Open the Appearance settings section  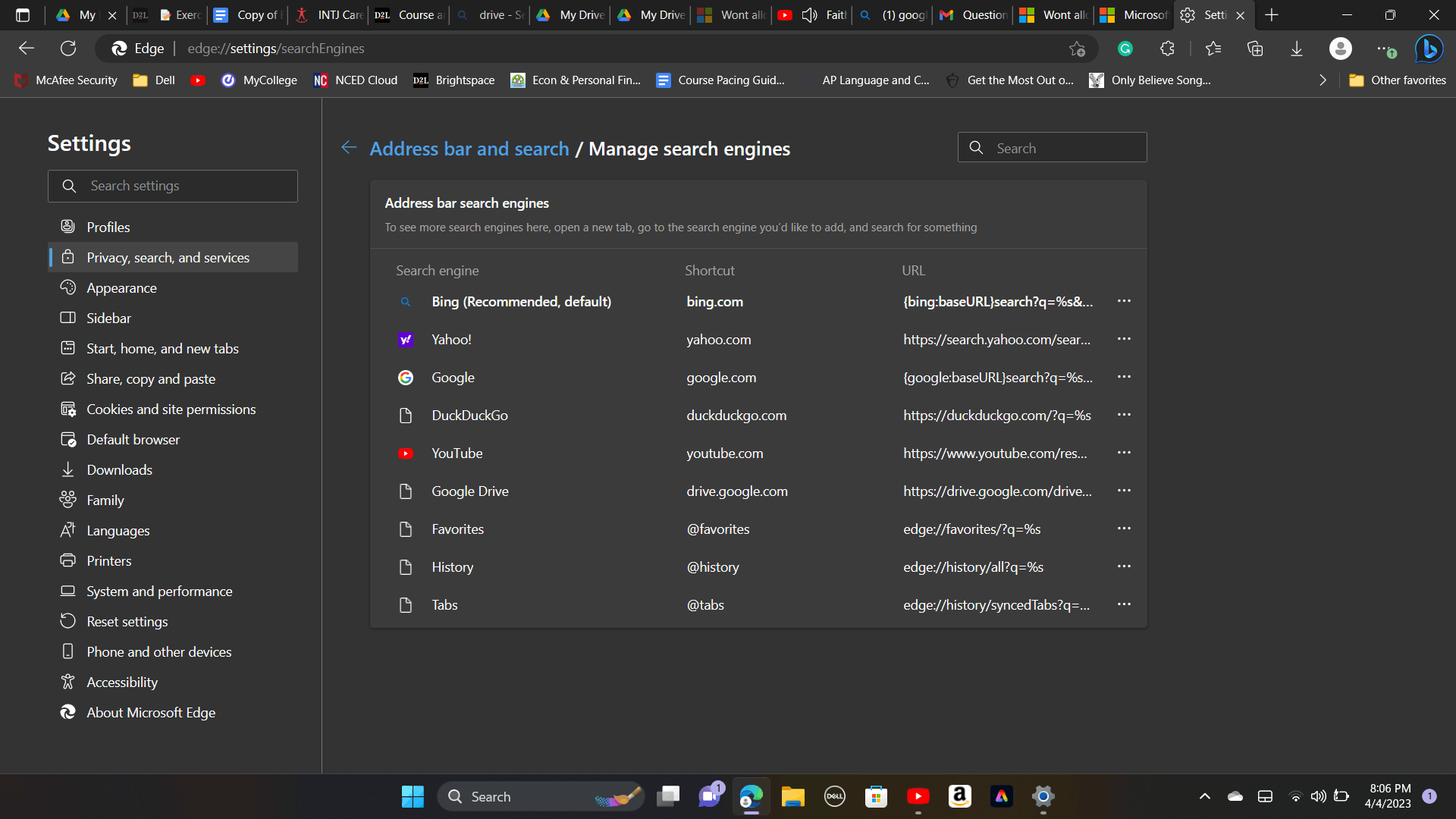click(121, 288)
